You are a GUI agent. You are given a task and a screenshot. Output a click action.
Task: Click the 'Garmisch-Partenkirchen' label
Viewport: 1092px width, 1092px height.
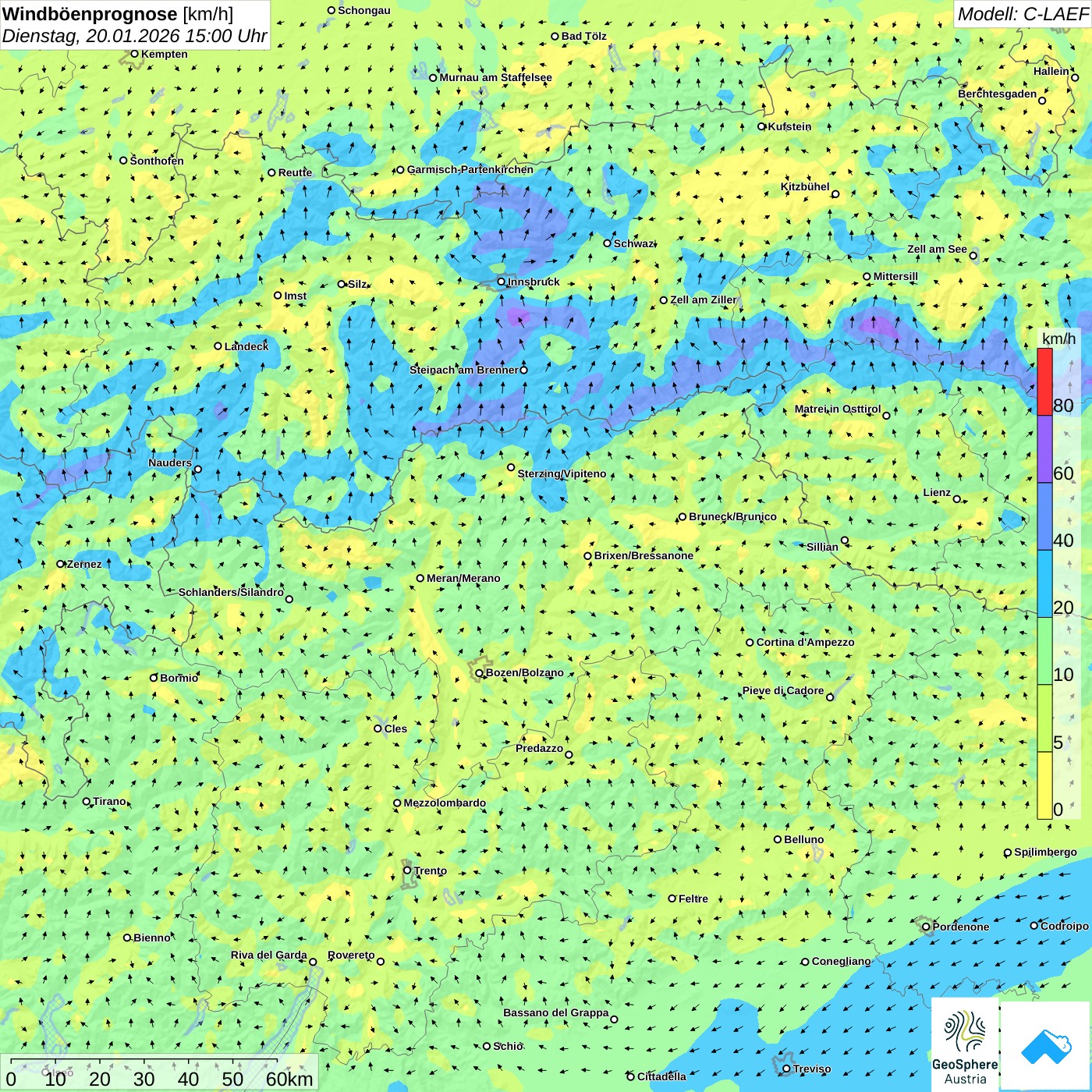tap(470, 169)
